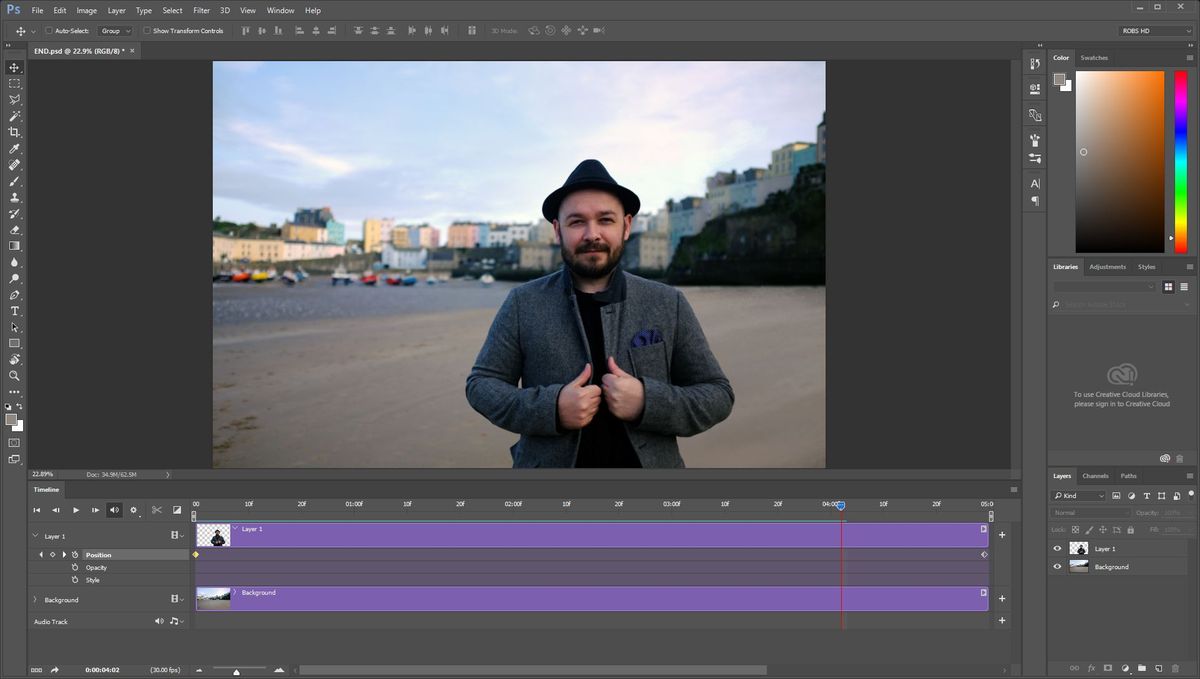This screenshot has height=679, width=1200.
Task: Open the Filter menu
Action: pos(201,10)
